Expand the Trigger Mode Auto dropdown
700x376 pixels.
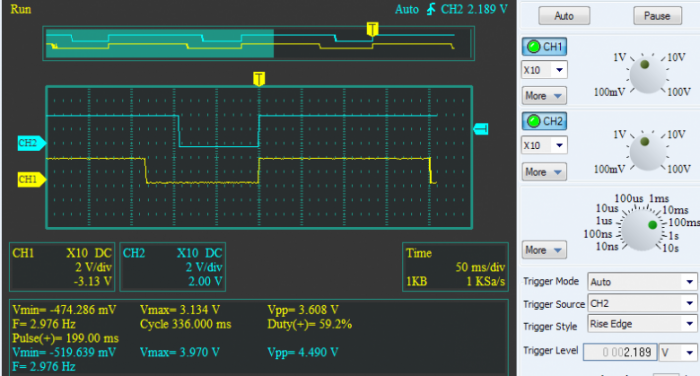tap(642, 282)
